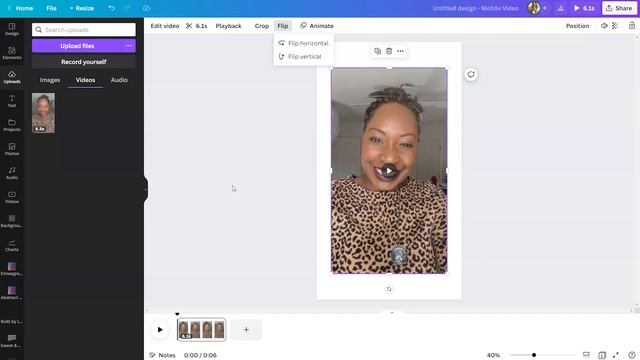Open the Background panel in sidebar
The image size is (640, 360).
tap(12, 221)
